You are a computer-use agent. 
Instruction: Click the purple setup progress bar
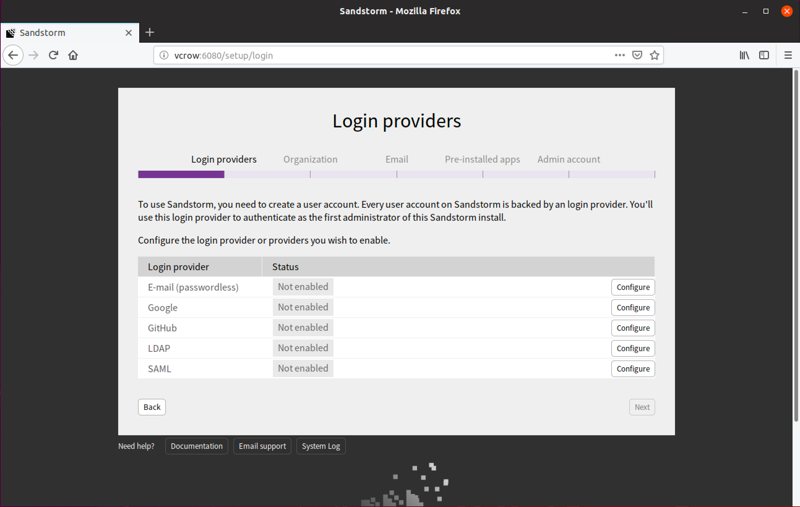point(181,174)
